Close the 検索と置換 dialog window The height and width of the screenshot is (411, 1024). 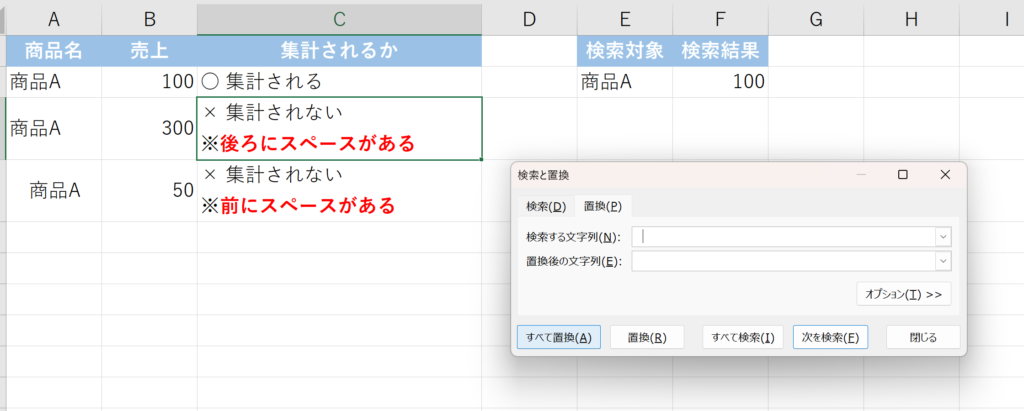[x=945, y=175]
